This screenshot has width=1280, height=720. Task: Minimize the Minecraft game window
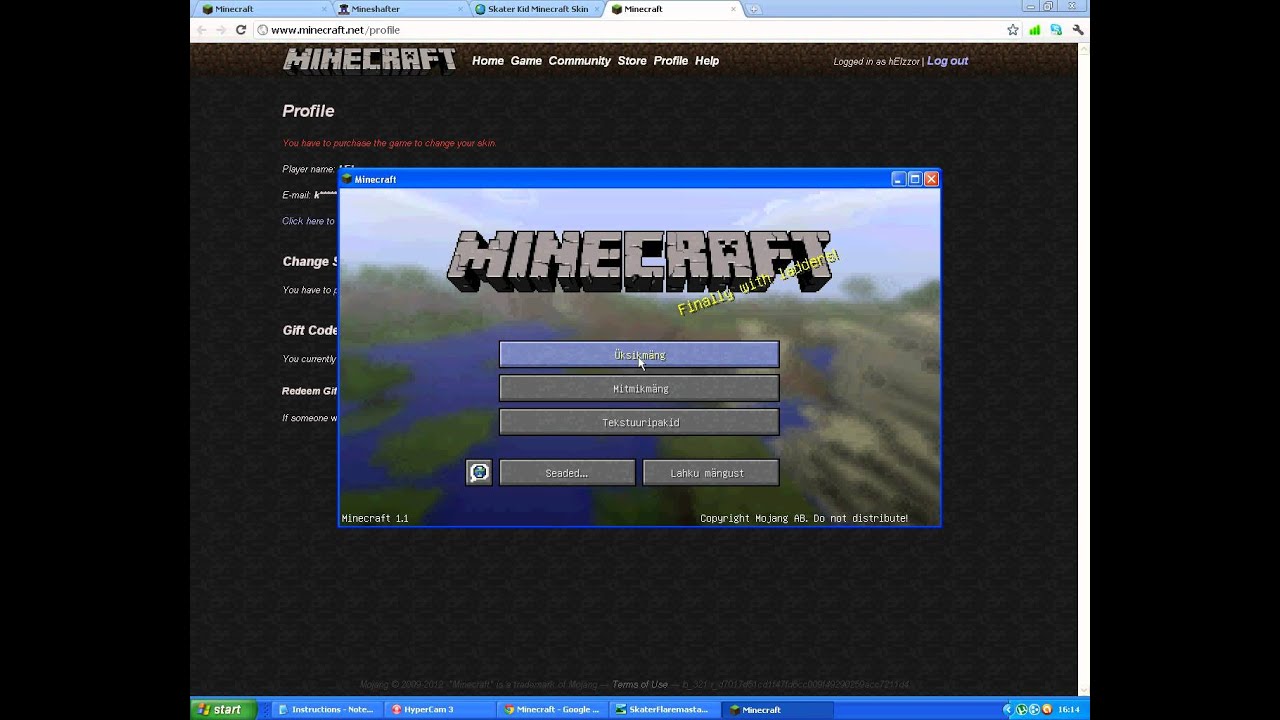tap(898, 179)
